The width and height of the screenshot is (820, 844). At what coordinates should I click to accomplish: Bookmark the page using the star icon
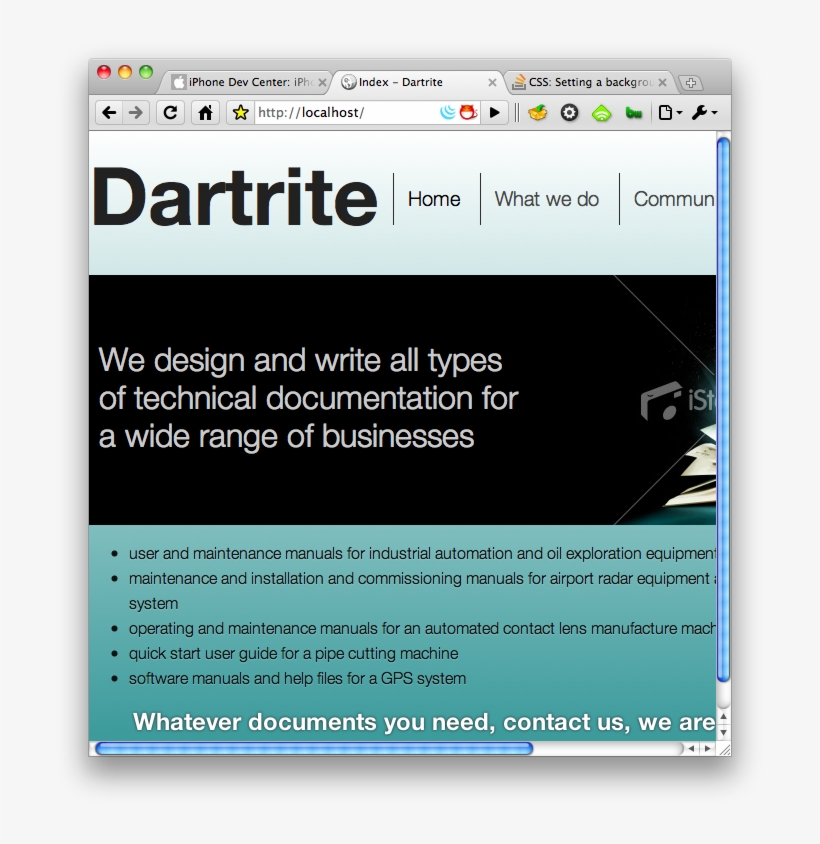click(239, 113)
